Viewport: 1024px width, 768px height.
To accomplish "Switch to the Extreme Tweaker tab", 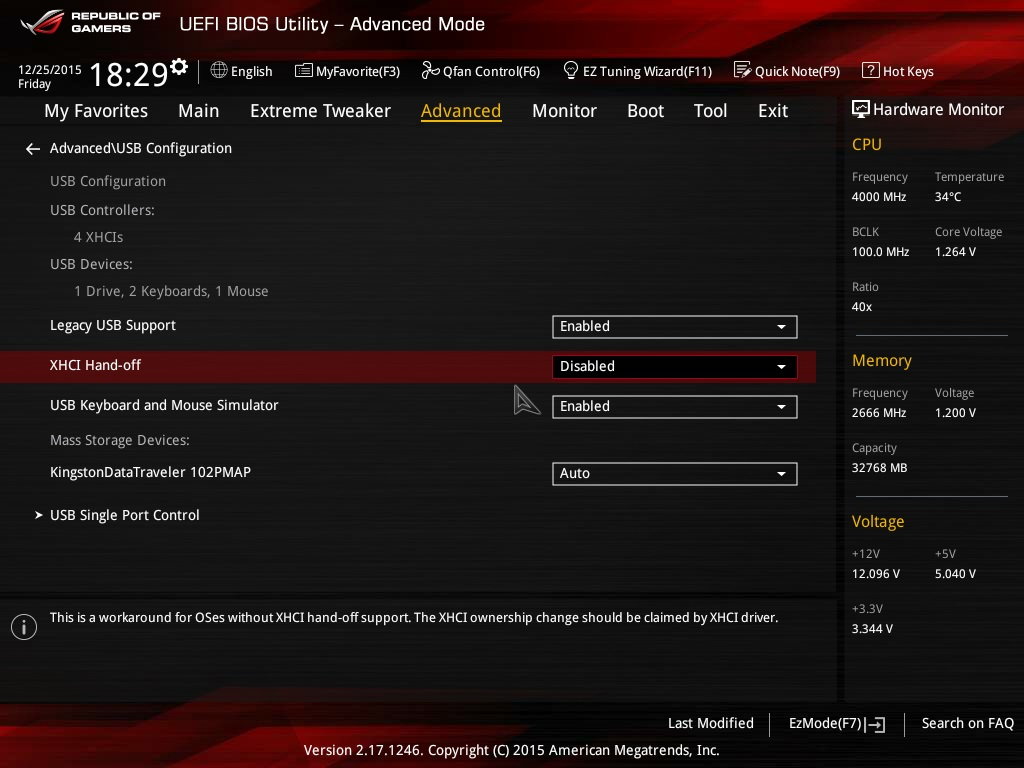I will click(320, 111).
